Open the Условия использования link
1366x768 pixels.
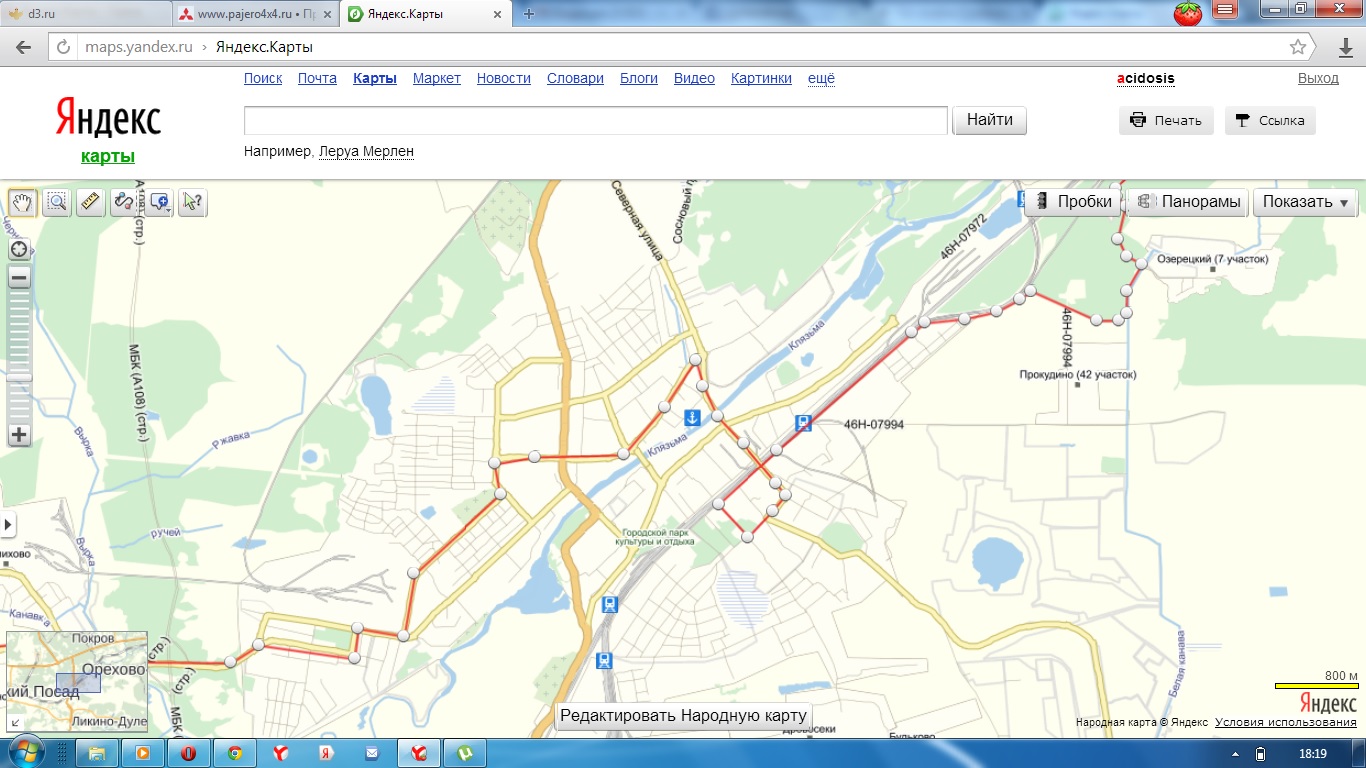[x=1286, y=722]
